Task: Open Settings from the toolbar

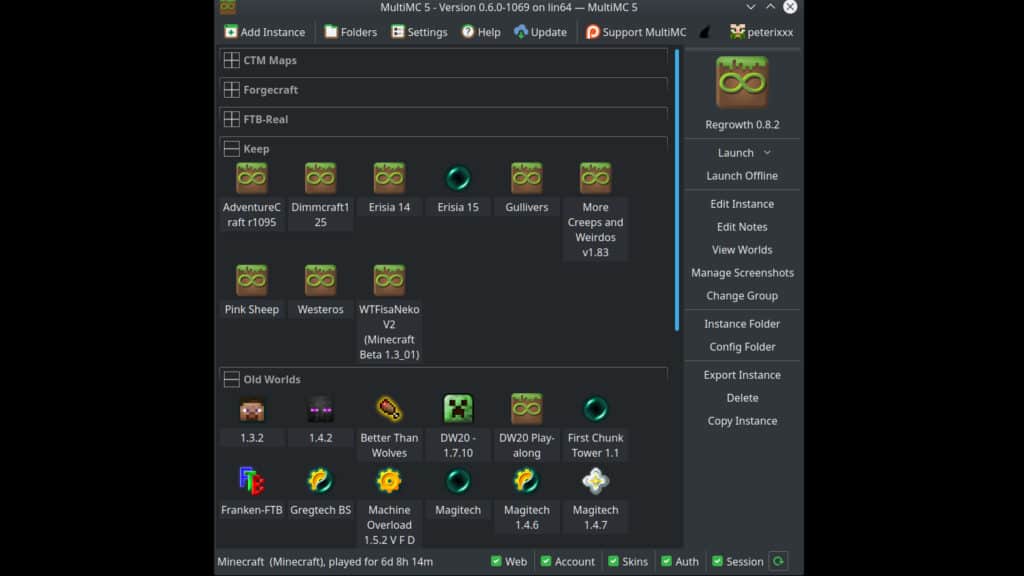Action: point(419,32)
